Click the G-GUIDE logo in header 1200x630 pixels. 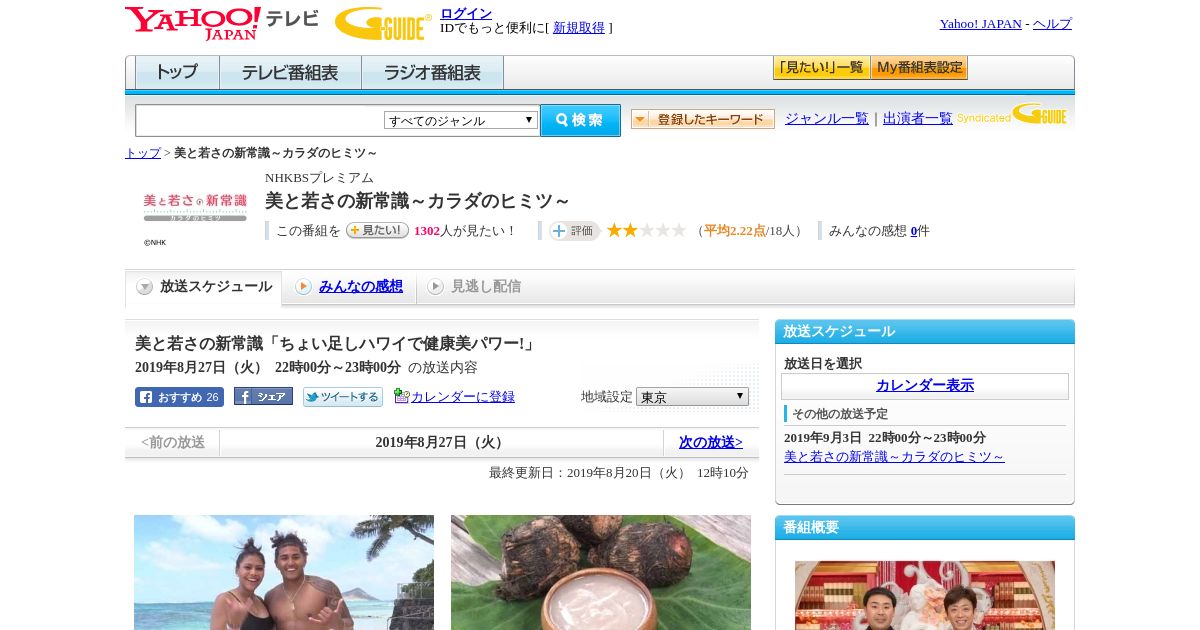pyautogui.click(x=383, y=23)
